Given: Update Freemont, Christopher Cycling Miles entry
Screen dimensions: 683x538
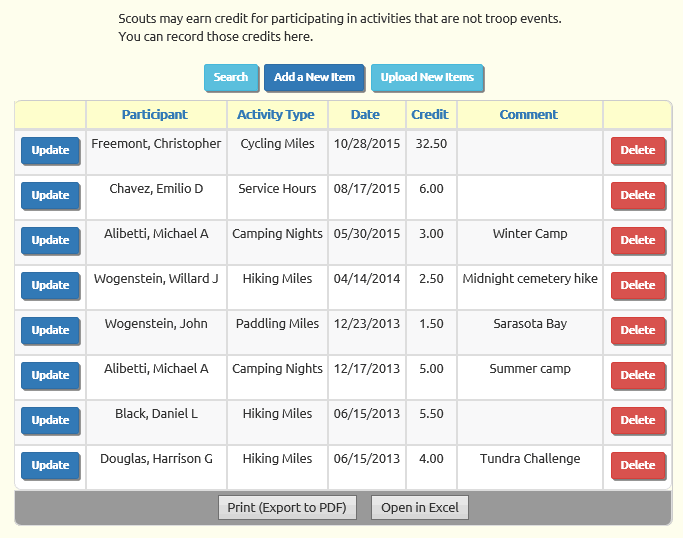Looking at the screenshot, I should [50, 151].
